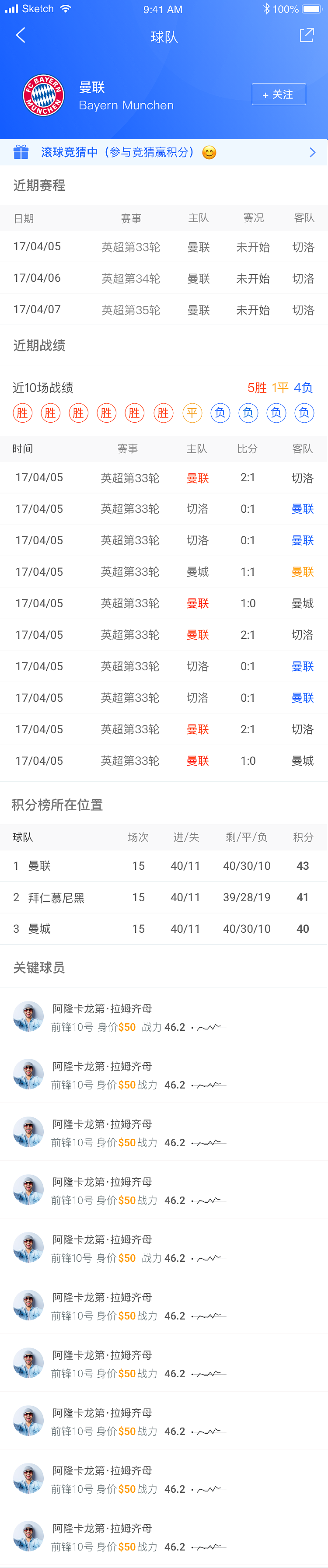Tap the 球队 page title
This screenshot has height=1568, width=328.
point(164,37)
